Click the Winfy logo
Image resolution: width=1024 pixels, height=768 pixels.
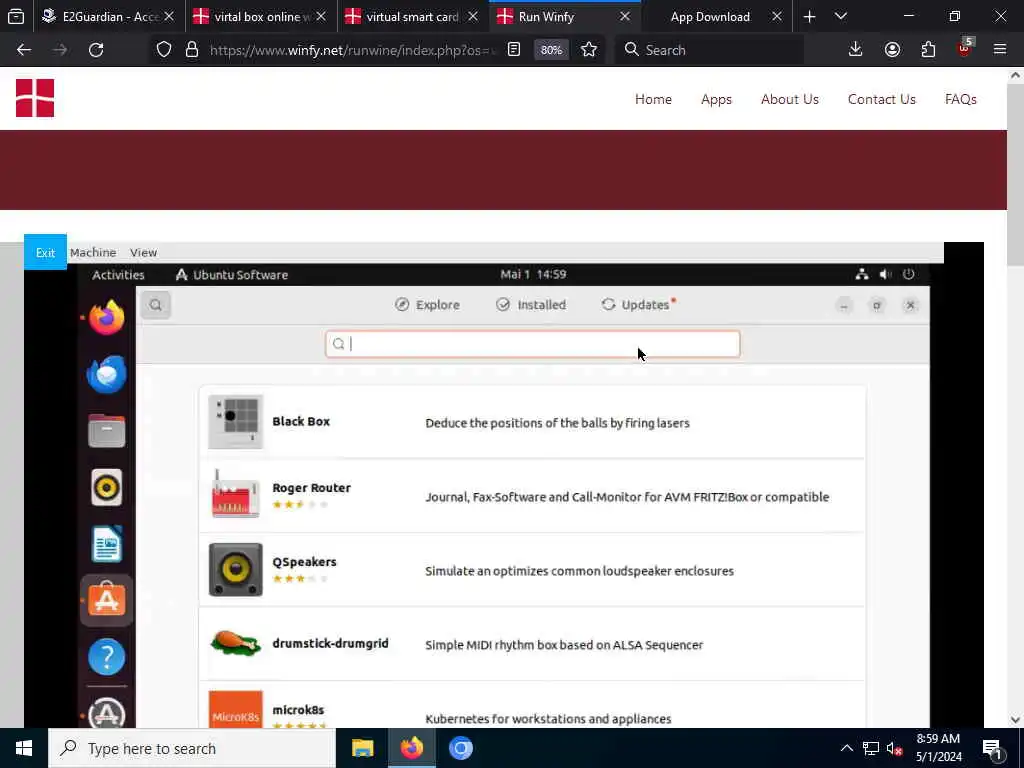coord(35,98)
